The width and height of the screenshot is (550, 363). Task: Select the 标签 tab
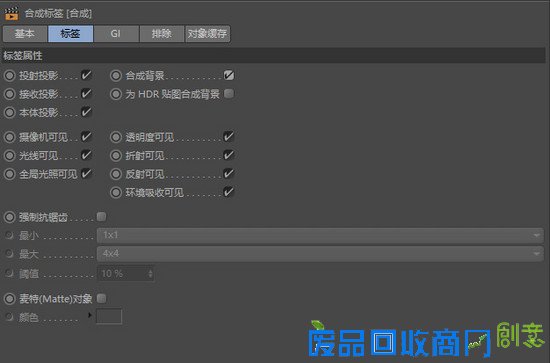point(71,34)
